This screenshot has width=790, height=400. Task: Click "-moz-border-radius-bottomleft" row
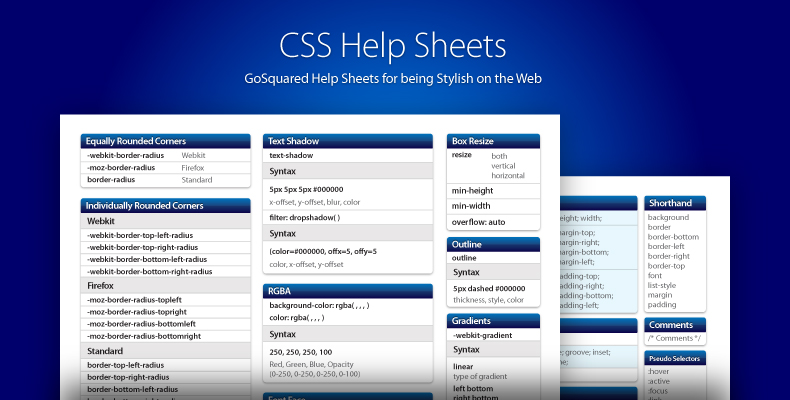pyautogui.click(x=165, y=324)
